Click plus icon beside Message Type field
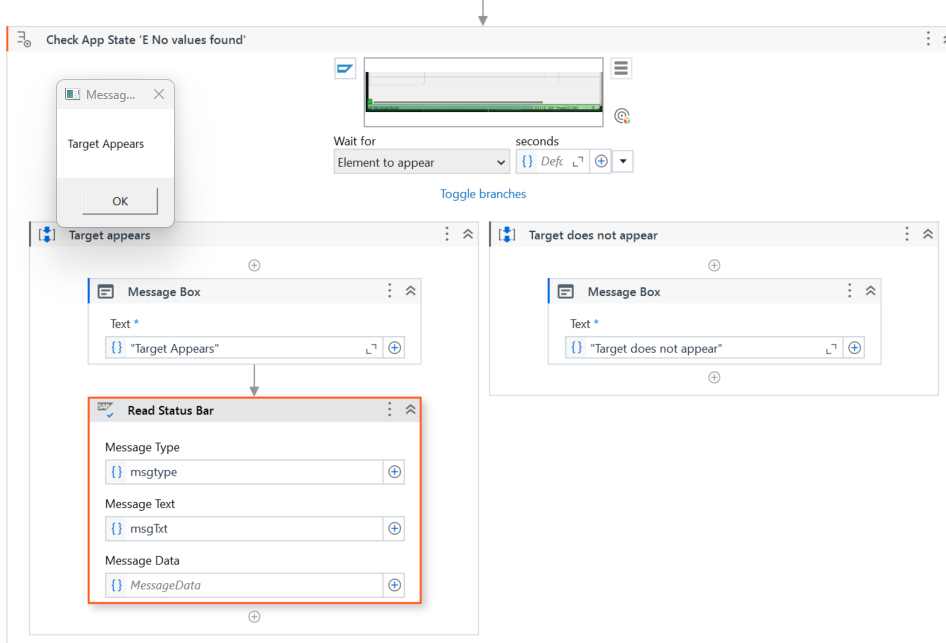This screenshot has width=946, height=643. [x=395, y=472]
